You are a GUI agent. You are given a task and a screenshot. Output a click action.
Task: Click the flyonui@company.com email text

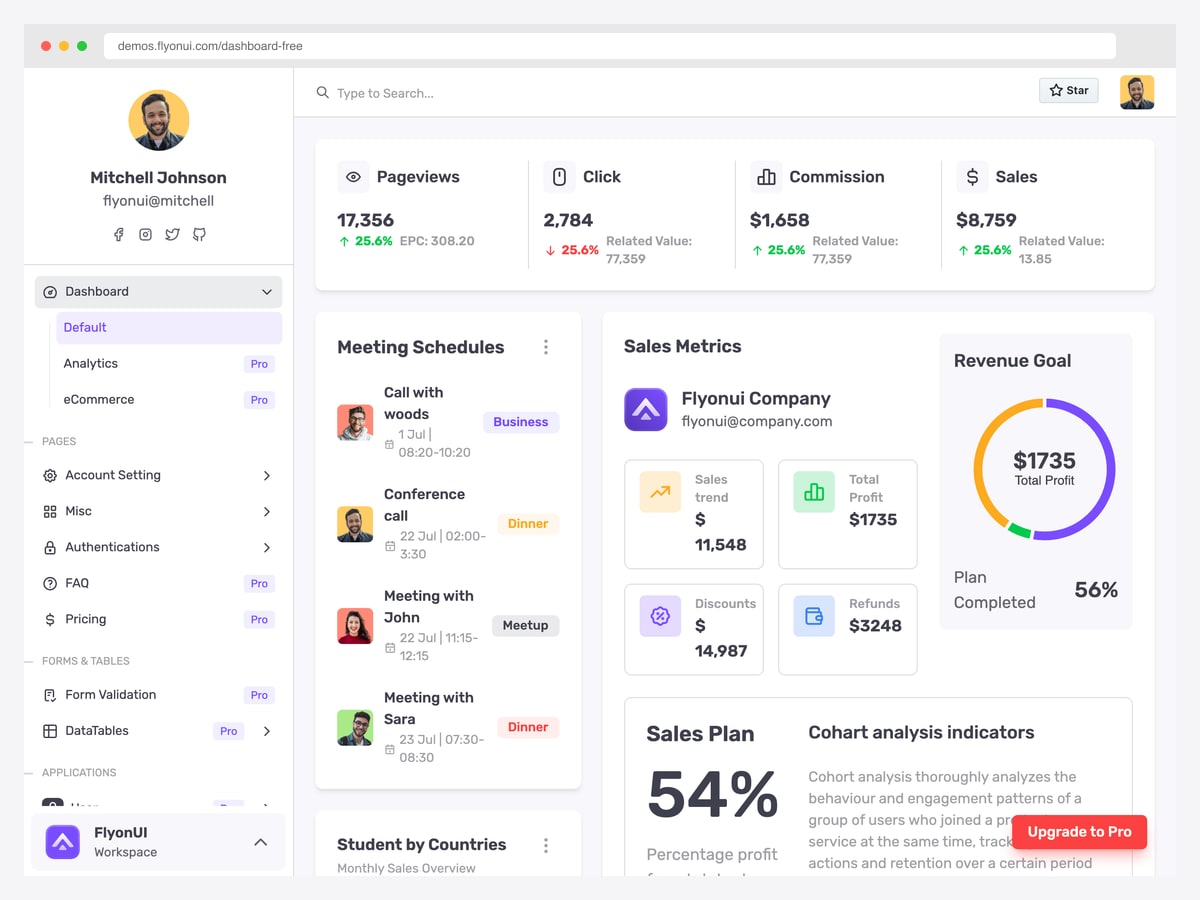(757, 422)
